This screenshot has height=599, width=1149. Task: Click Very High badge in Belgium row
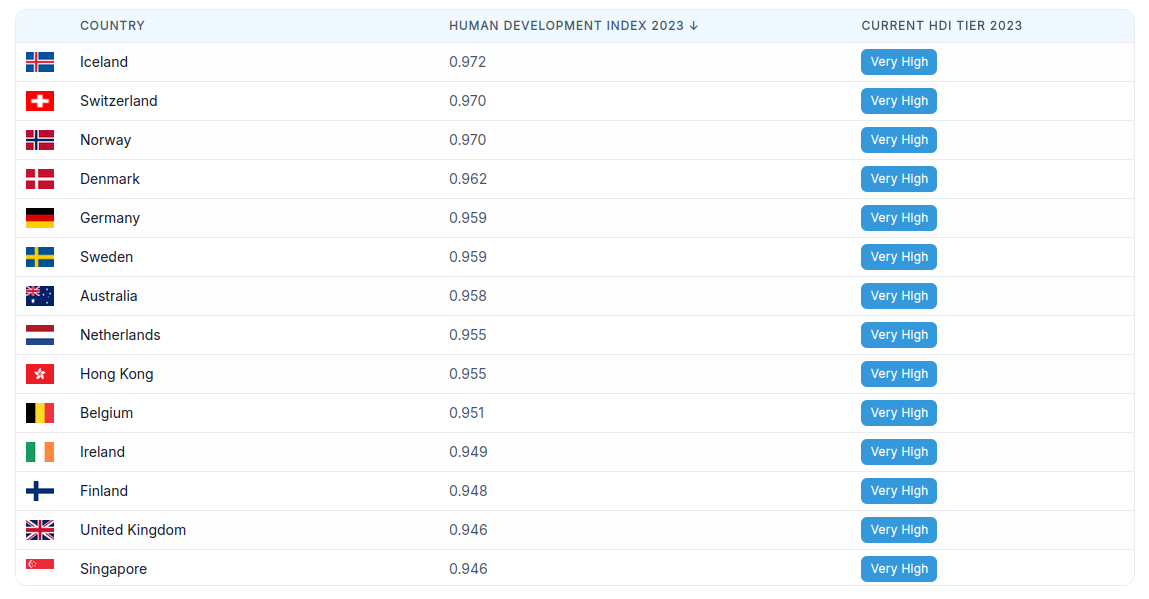[x=898, y=413]
